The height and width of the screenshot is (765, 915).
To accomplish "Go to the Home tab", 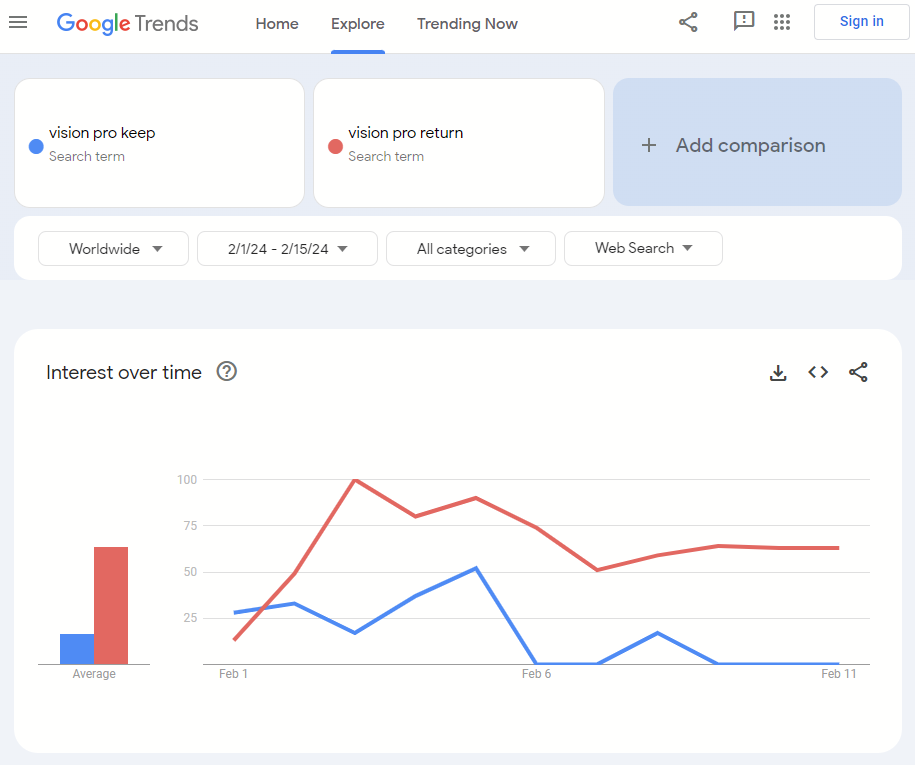I will [x=277, y=24].
